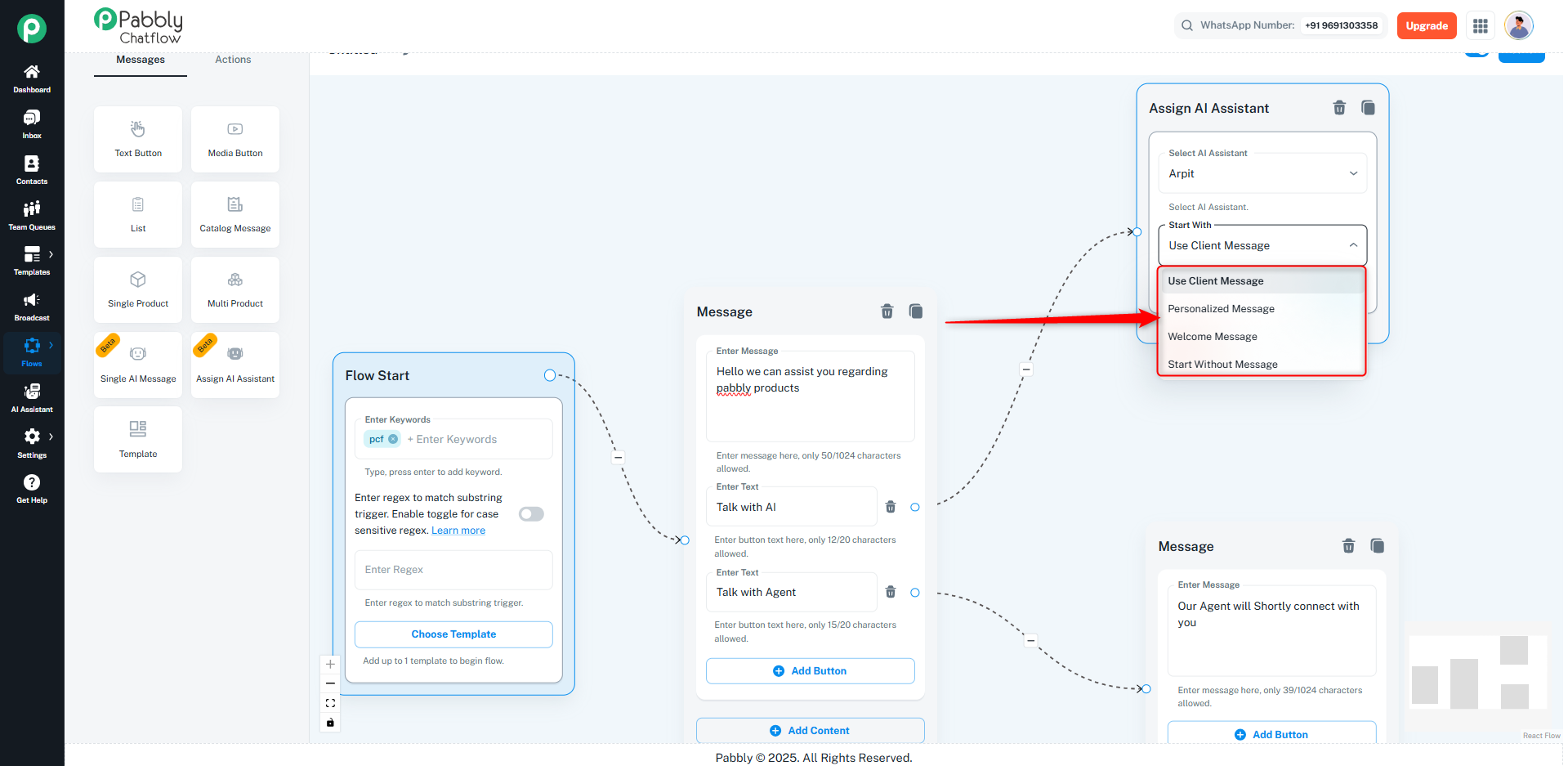Add a Multi Product block

[235, 289]
